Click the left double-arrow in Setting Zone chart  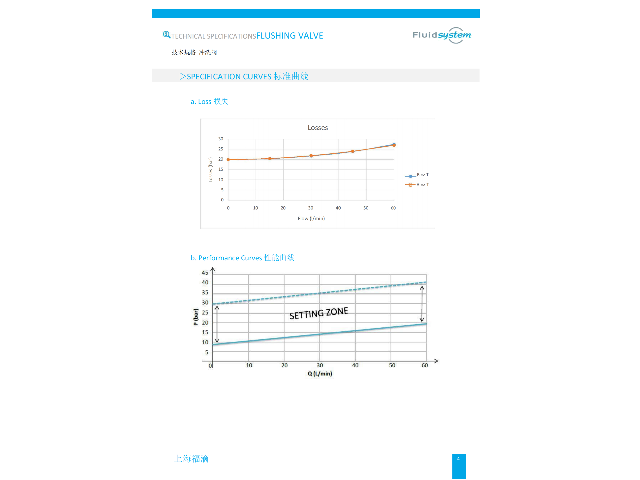click(217, 324)
